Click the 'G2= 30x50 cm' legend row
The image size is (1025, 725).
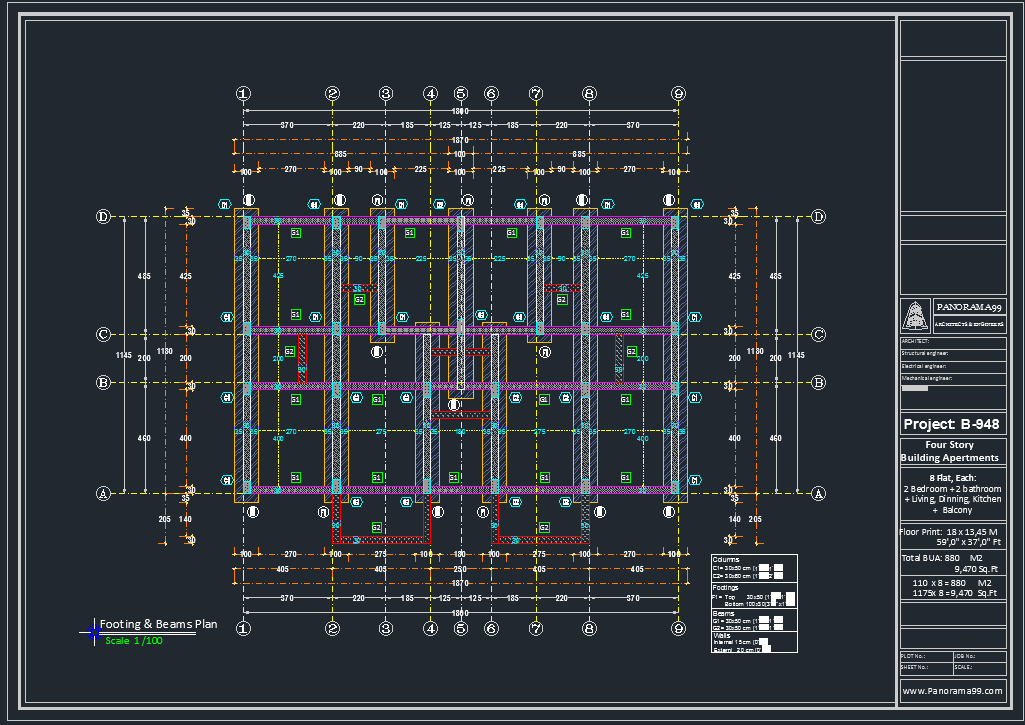(748, 628)
